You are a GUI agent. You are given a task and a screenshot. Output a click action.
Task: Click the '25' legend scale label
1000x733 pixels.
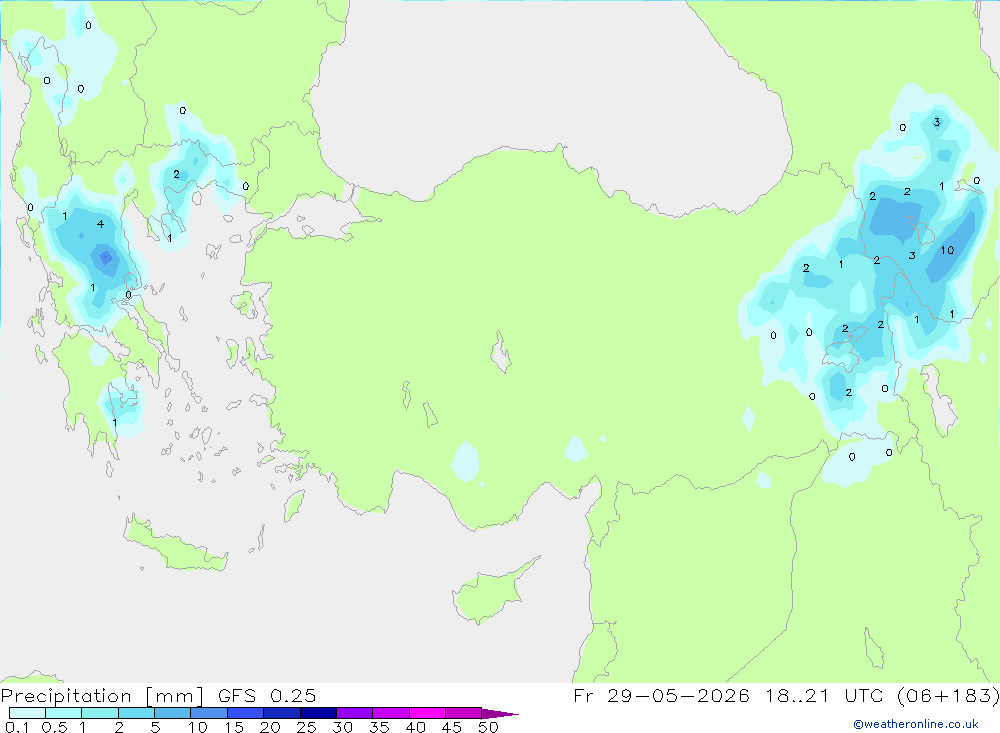[x=306, y=727]
